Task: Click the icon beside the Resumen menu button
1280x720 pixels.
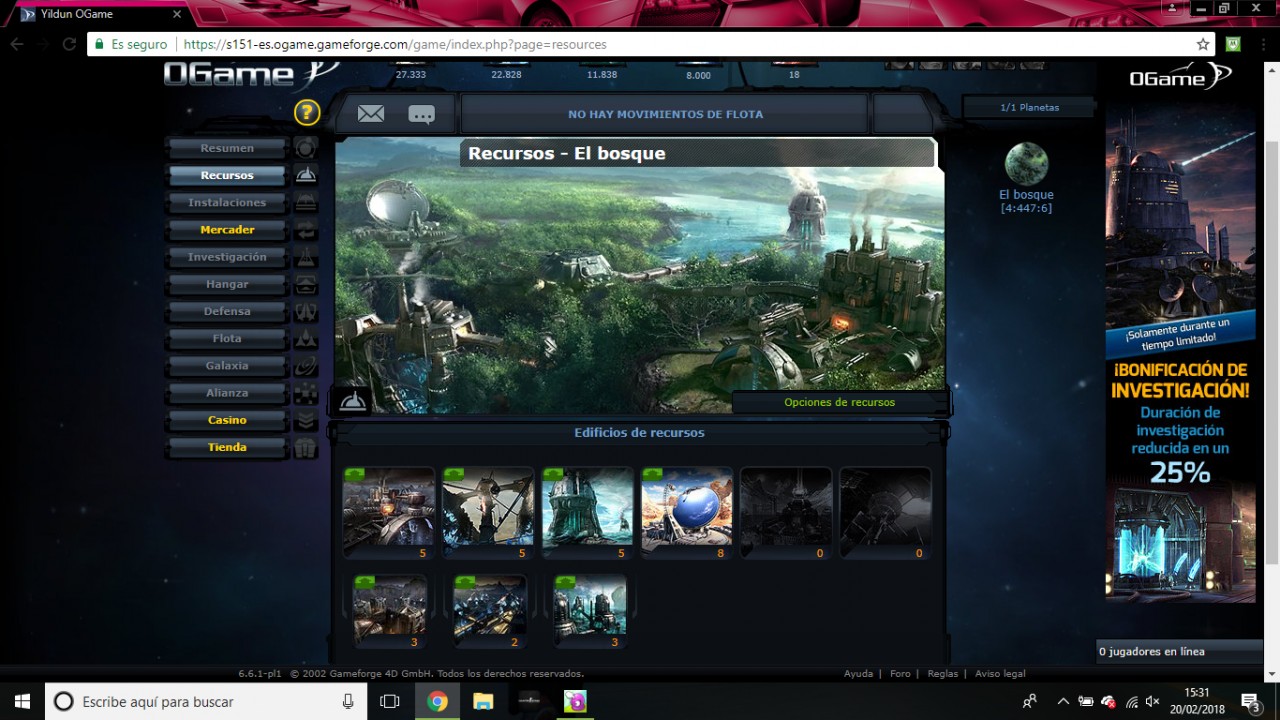Action: pyautogui.click(x=306, y=148)
